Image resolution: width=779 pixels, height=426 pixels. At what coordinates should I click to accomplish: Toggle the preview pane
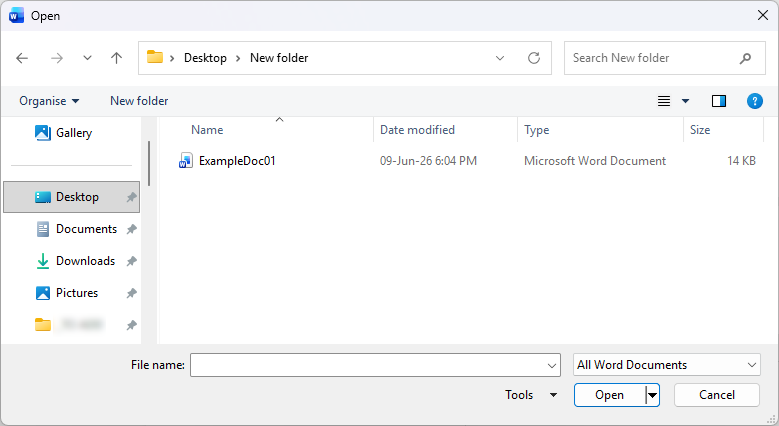[719, 101]
